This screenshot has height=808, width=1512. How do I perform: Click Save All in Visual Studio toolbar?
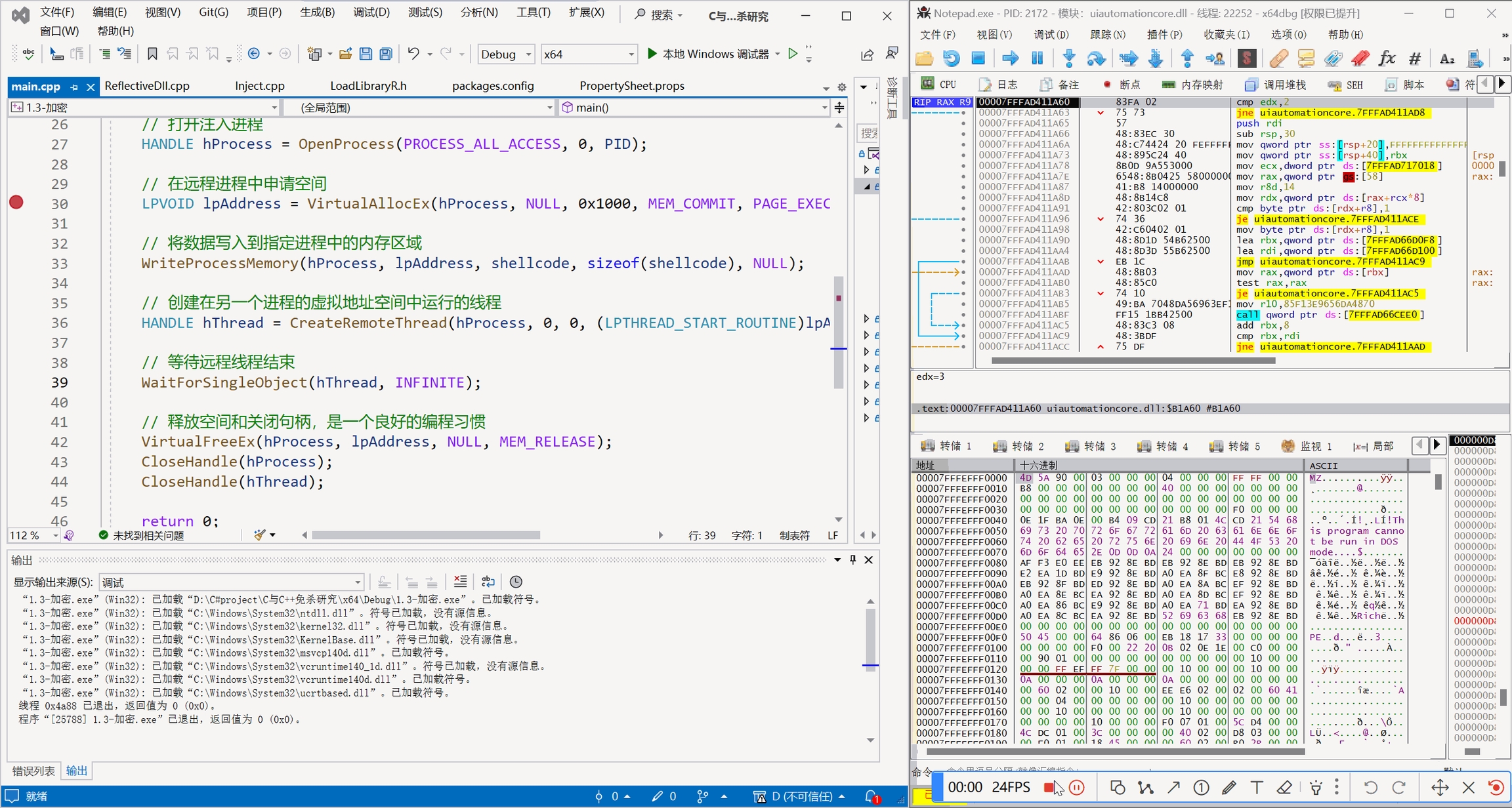click(386, 54)
